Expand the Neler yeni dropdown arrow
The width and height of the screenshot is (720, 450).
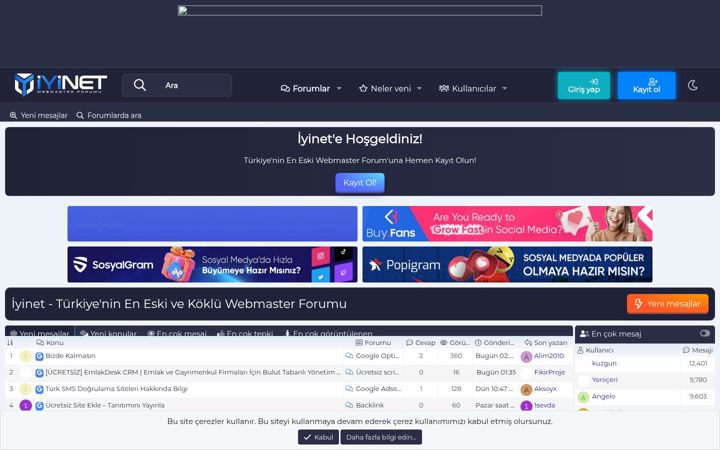[x=419, y=88]
